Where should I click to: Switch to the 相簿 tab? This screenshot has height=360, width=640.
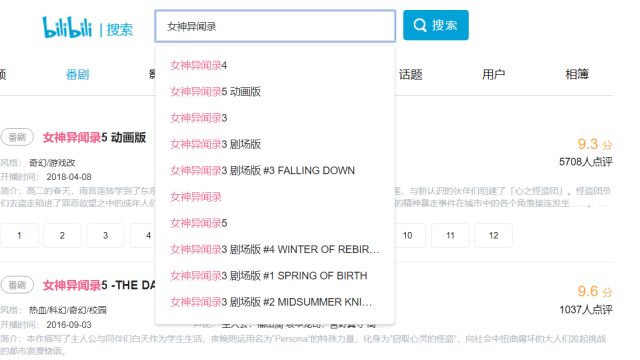pyautogui.click(x=577, y=74)
